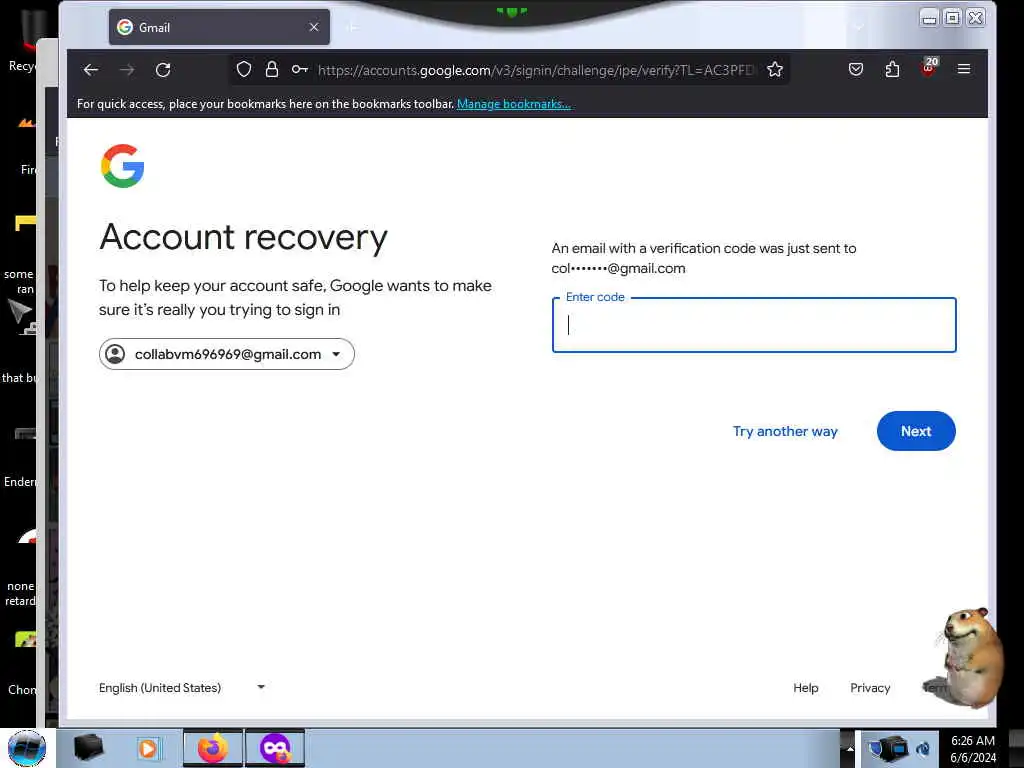Open the English (United States) language dropdown
Image resolution: width=1024 pixels, height=768 pixels.
(x=182, y=688)
